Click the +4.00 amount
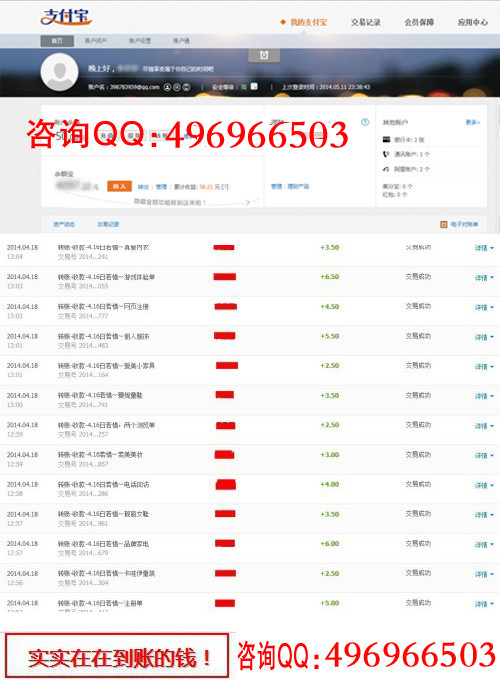500x680 pixels. pos(330,484)
